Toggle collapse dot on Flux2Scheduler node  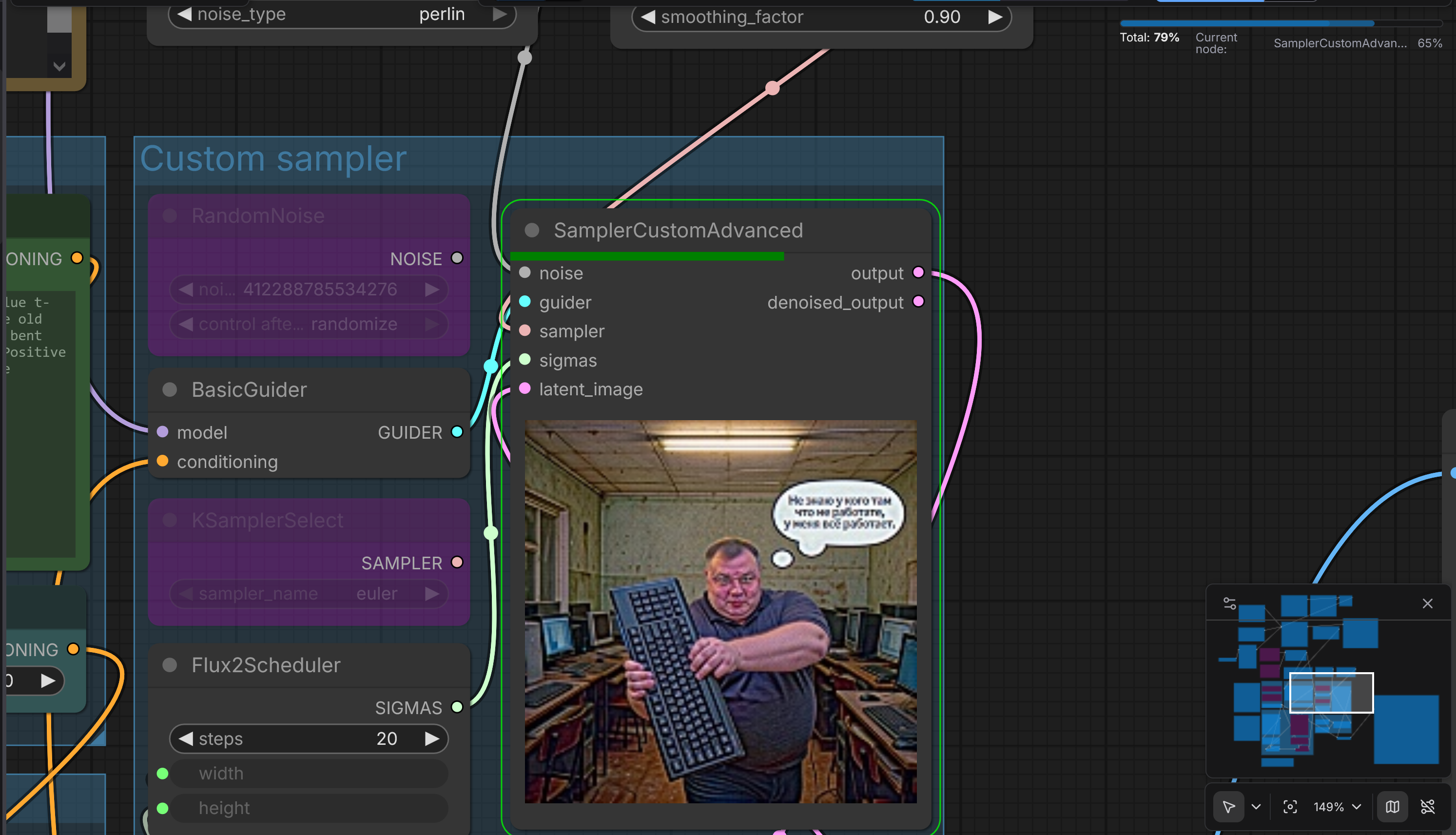click(170, 665)
